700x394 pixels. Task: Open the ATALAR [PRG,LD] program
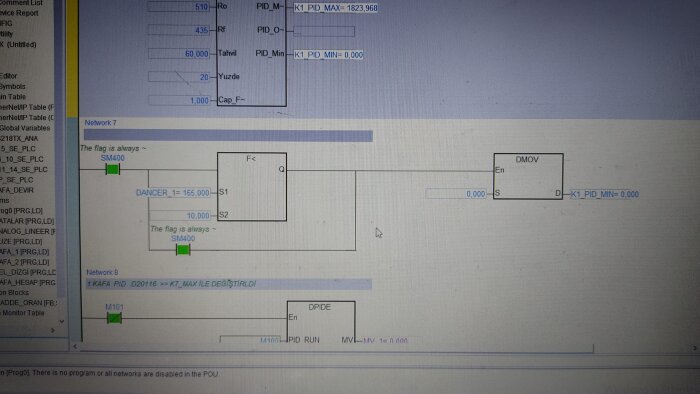[x=27, y=221]
